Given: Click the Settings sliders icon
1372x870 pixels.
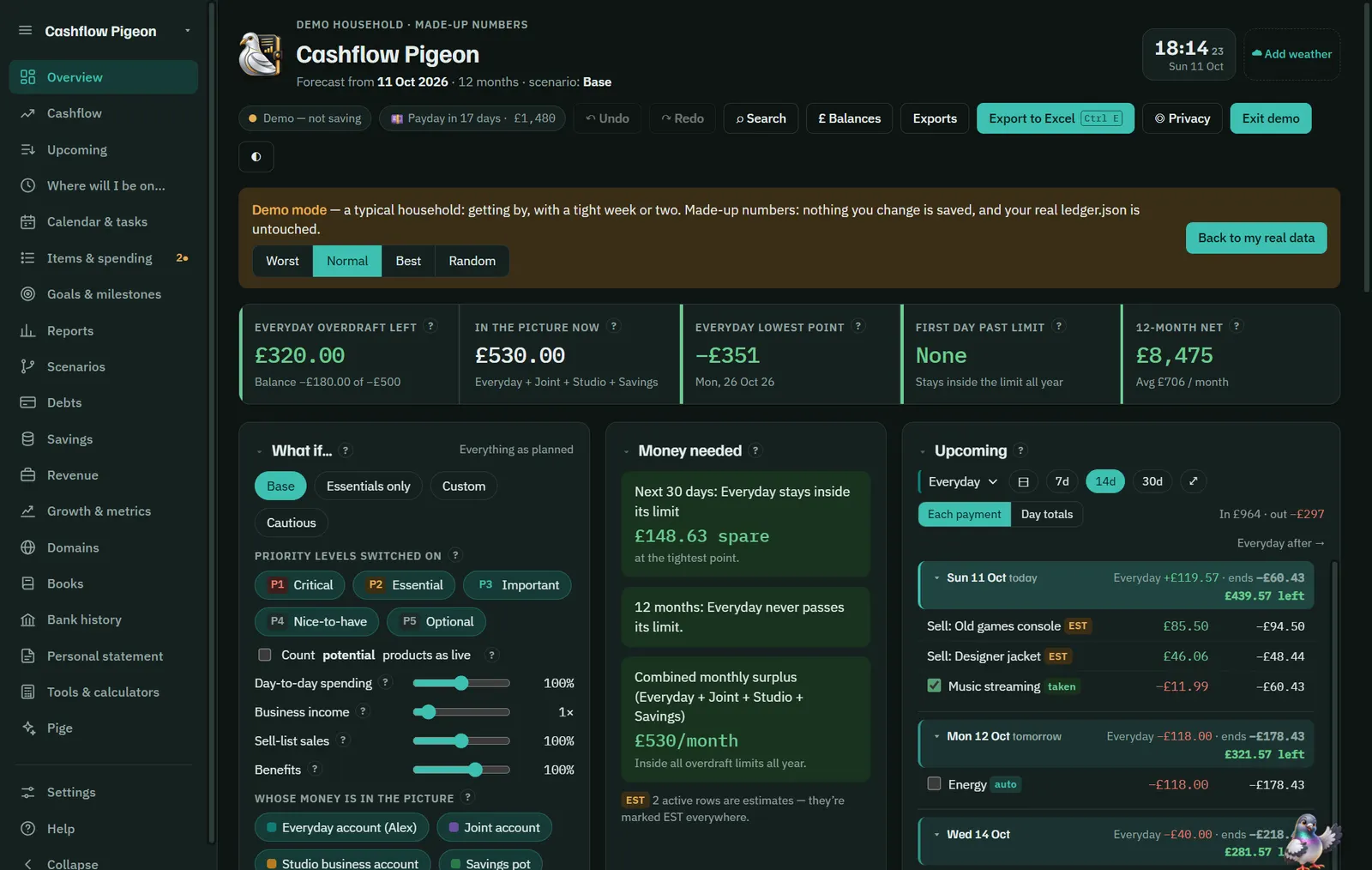Looking at the screenshot, I should 28,793.
